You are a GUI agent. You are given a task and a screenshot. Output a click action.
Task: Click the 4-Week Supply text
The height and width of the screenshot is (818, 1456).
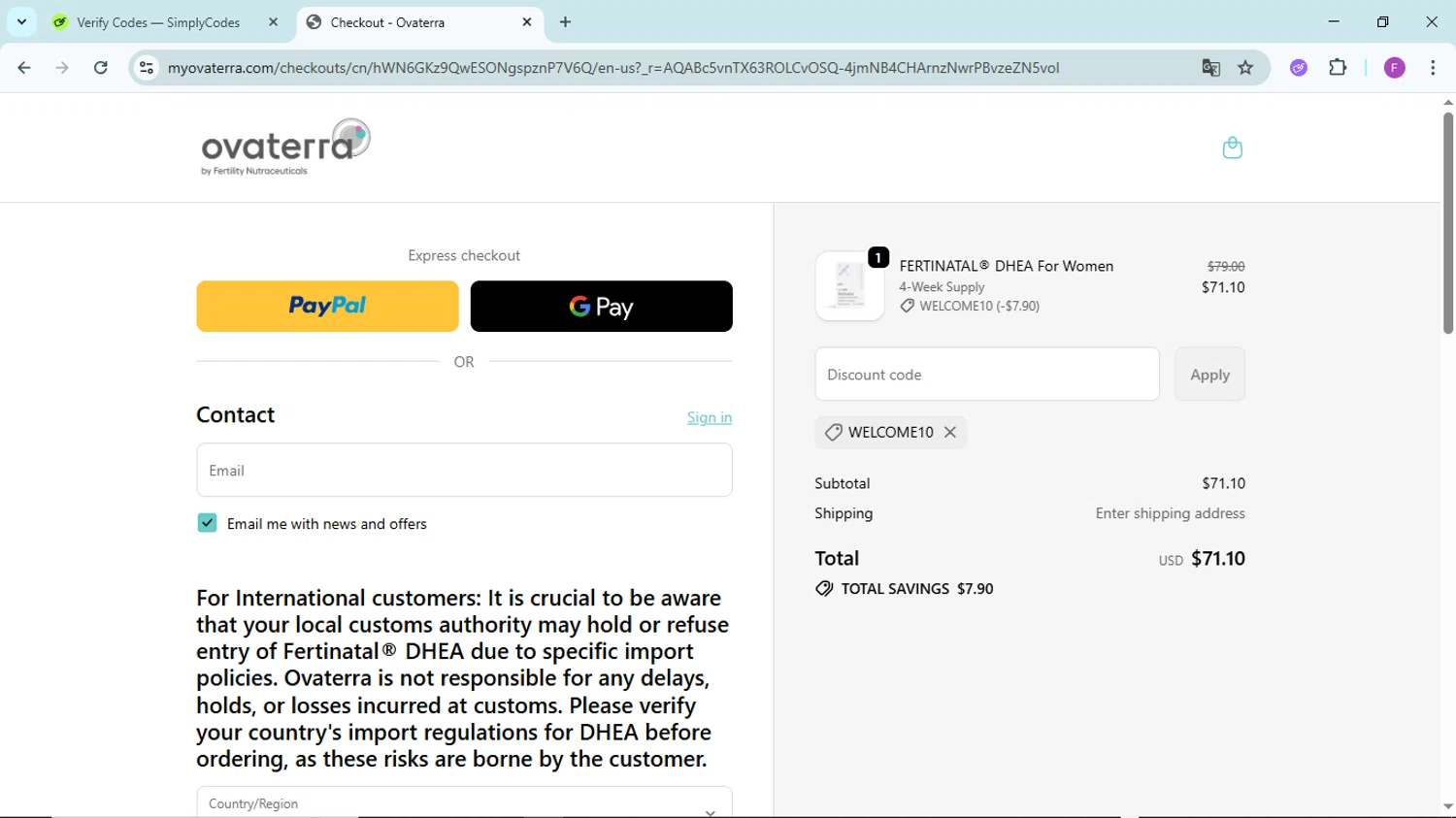point(942,287)
